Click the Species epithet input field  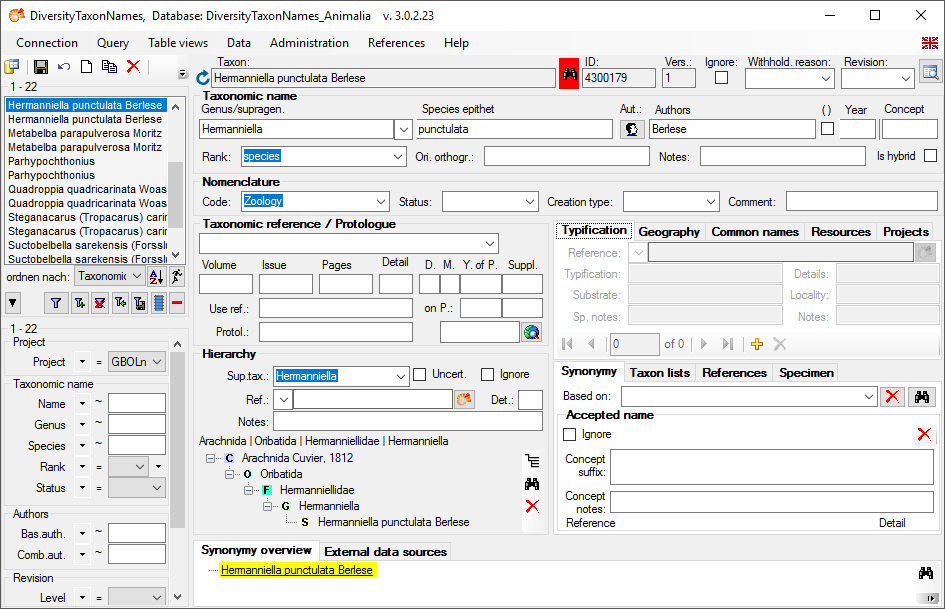[514, 129]
